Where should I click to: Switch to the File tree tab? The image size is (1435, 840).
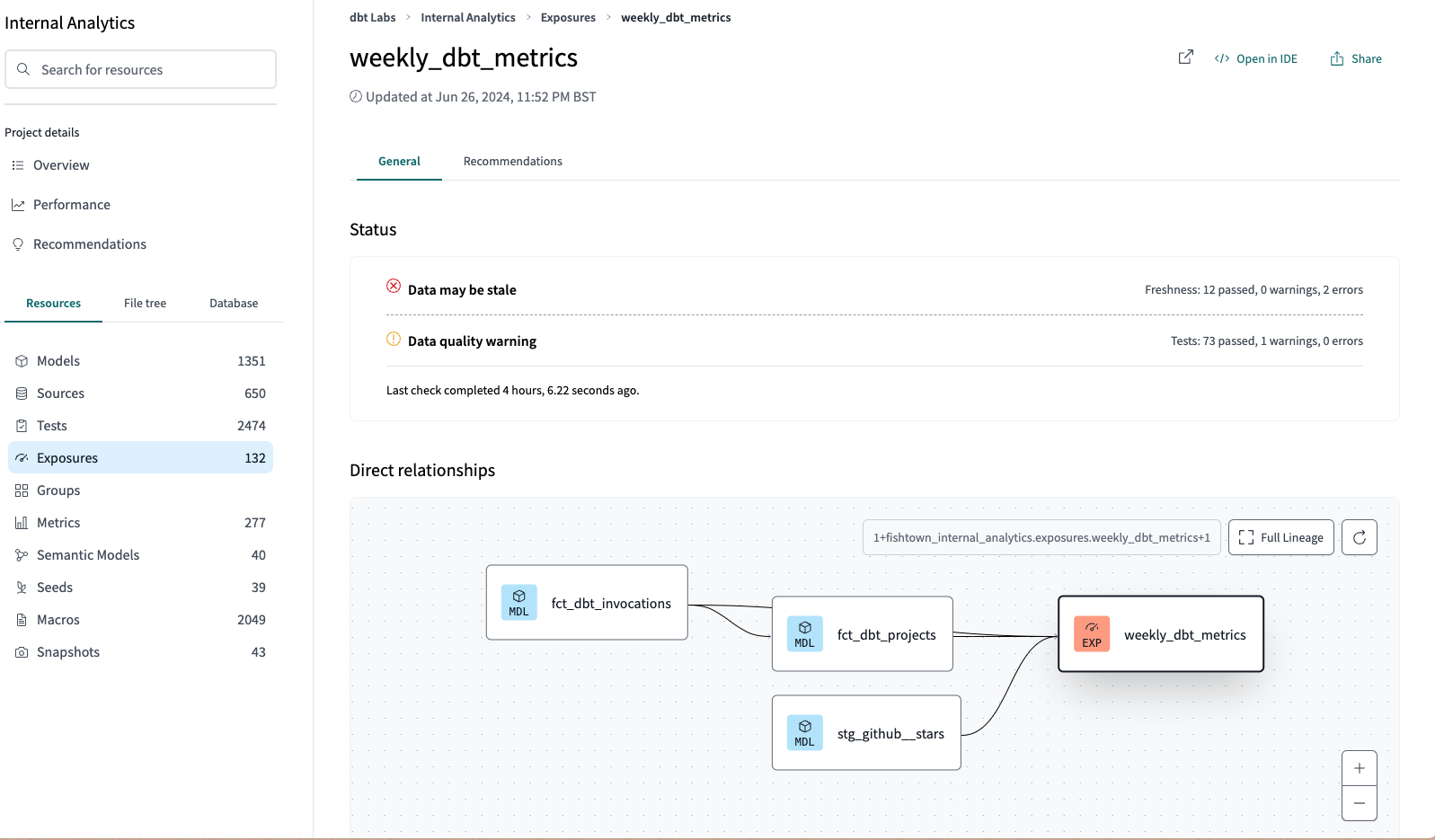[x=145, y=304]
